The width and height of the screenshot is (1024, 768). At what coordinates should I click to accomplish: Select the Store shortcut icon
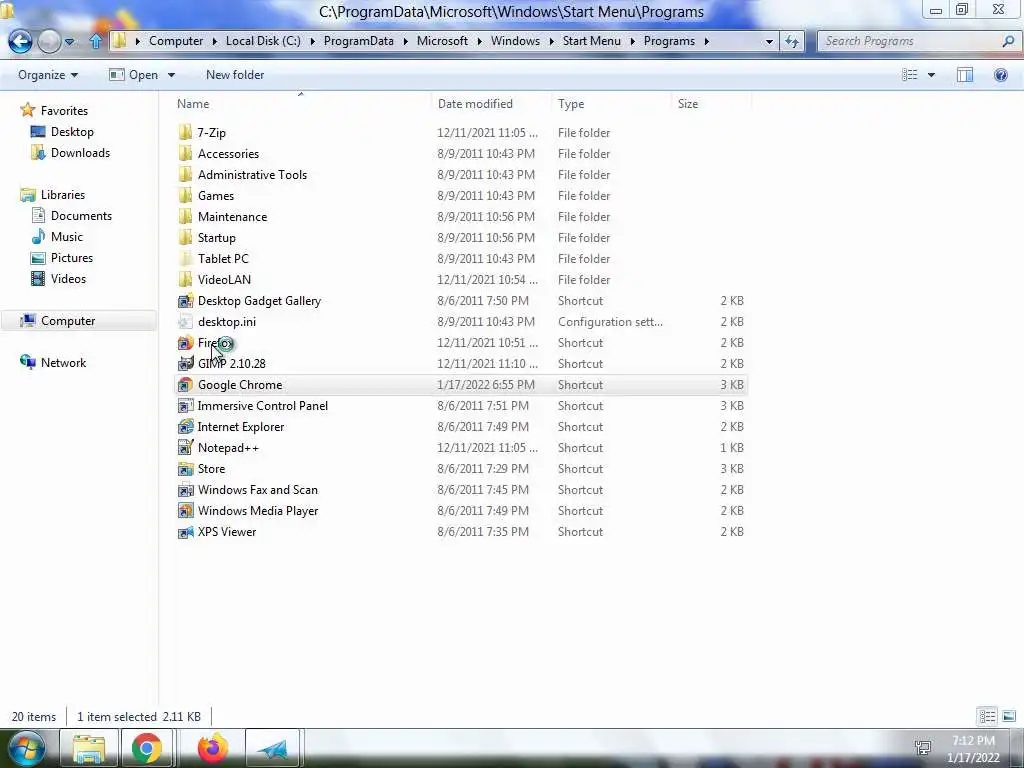coord(185,469)
